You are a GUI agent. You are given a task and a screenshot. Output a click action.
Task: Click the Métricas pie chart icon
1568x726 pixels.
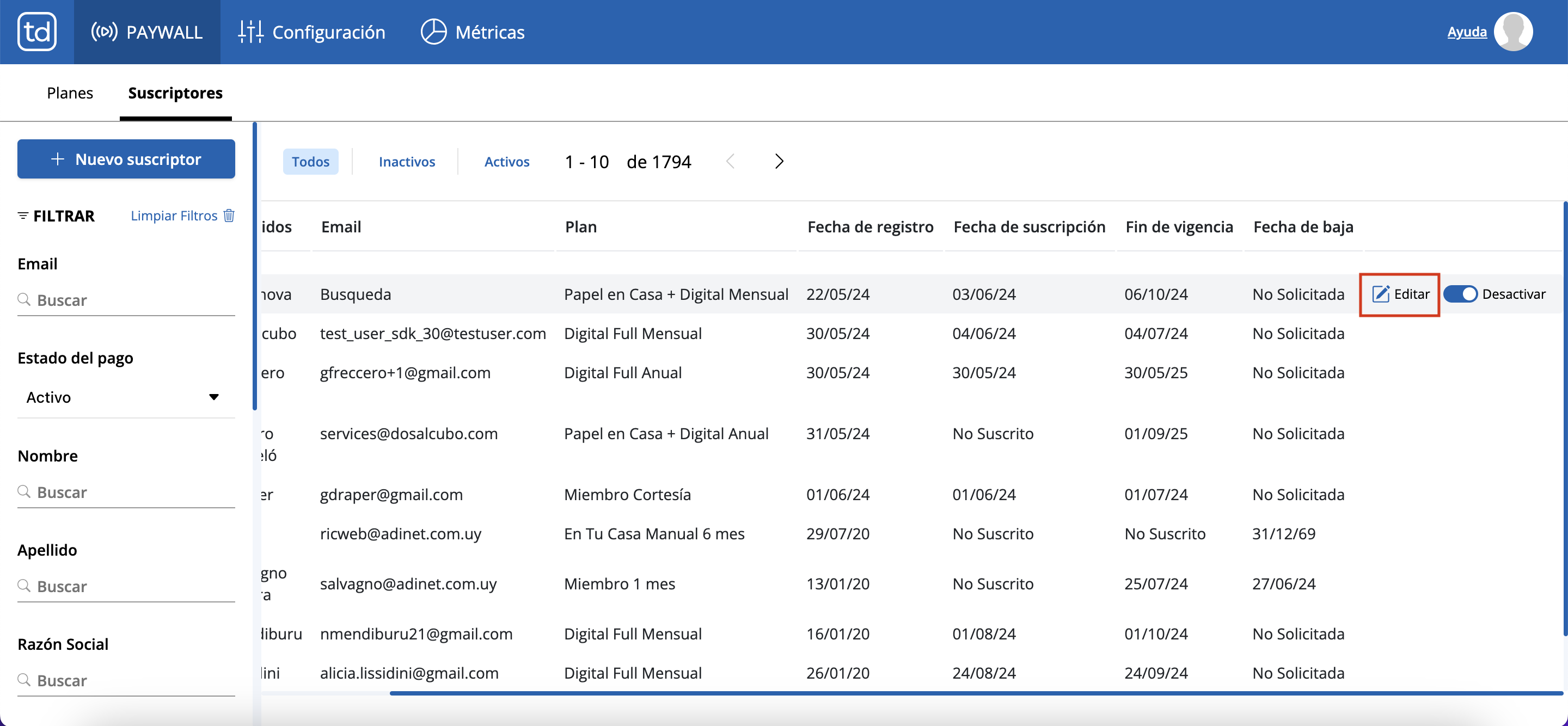pos(433,32)
